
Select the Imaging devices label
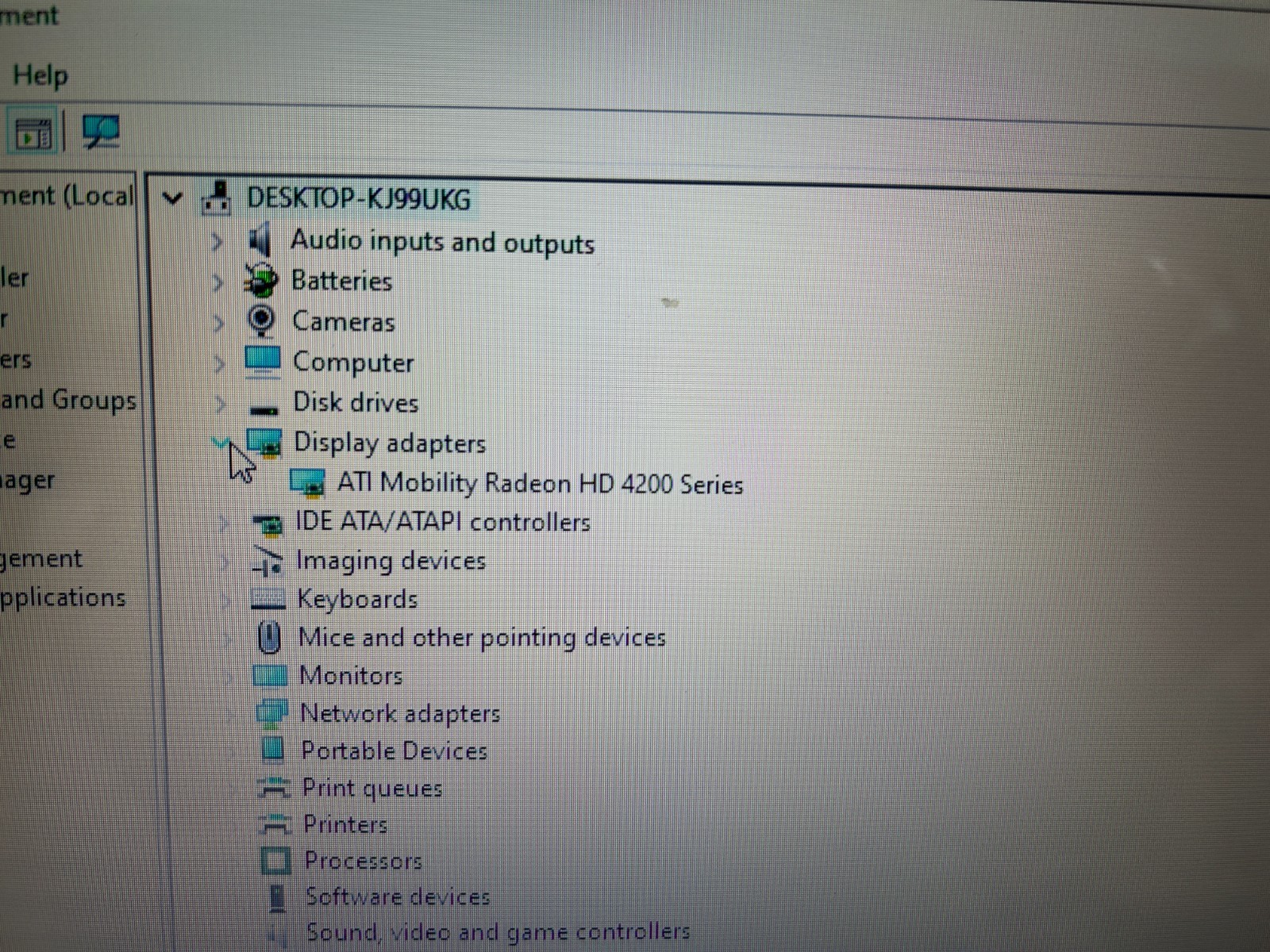tap(391, 561)
